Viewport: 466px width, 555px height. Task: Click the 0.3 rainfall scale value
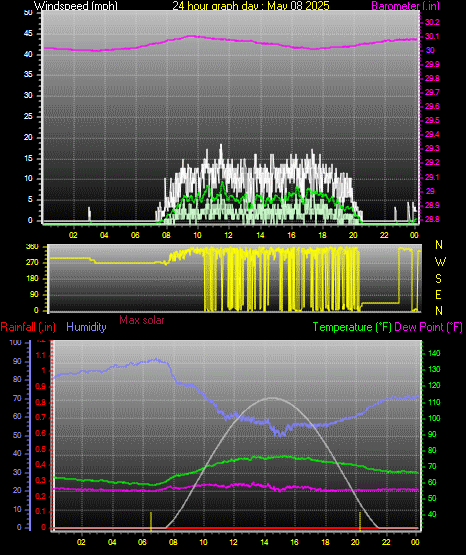coord(41,481)
